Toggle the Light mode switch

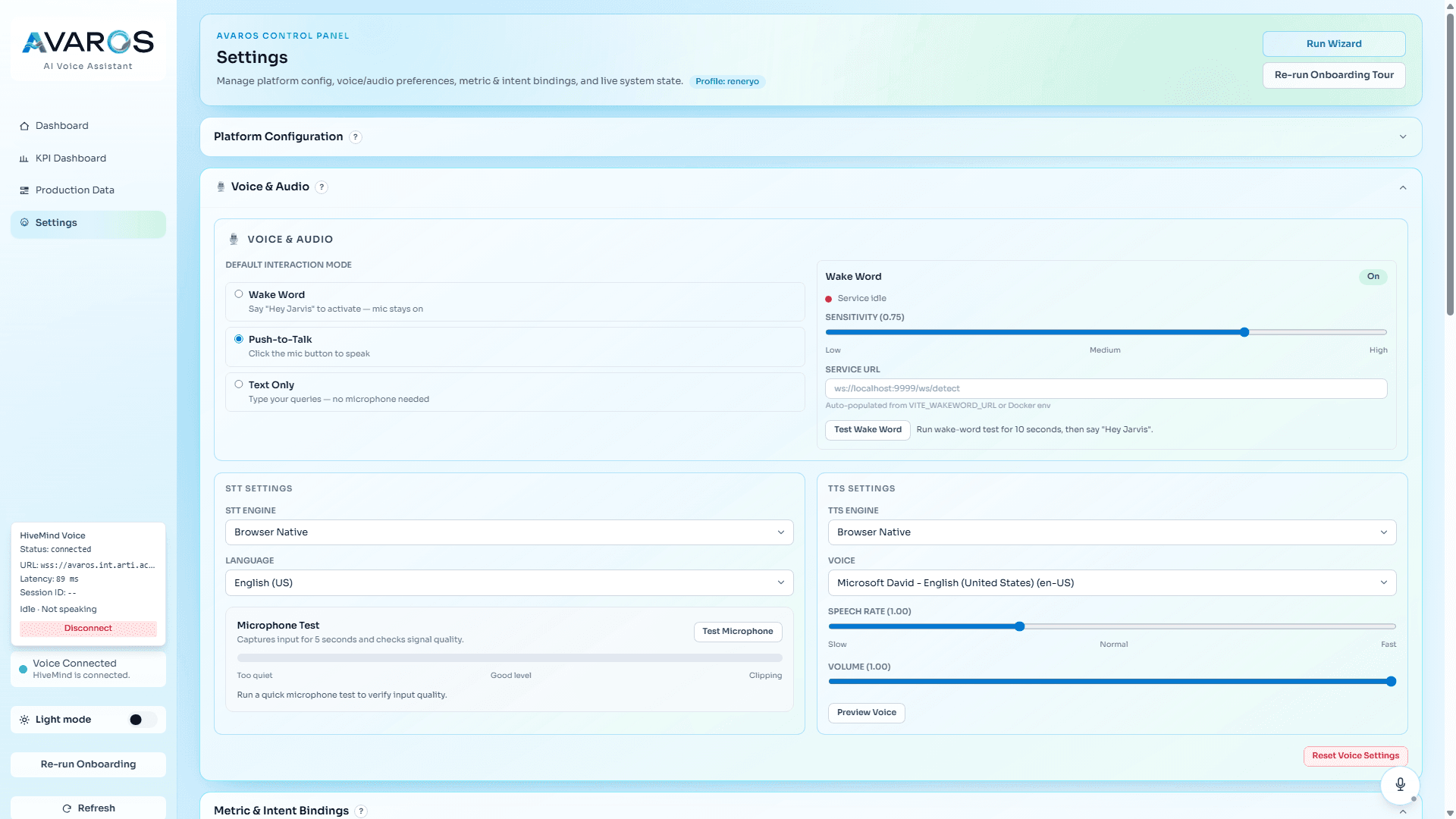(142, 720)
